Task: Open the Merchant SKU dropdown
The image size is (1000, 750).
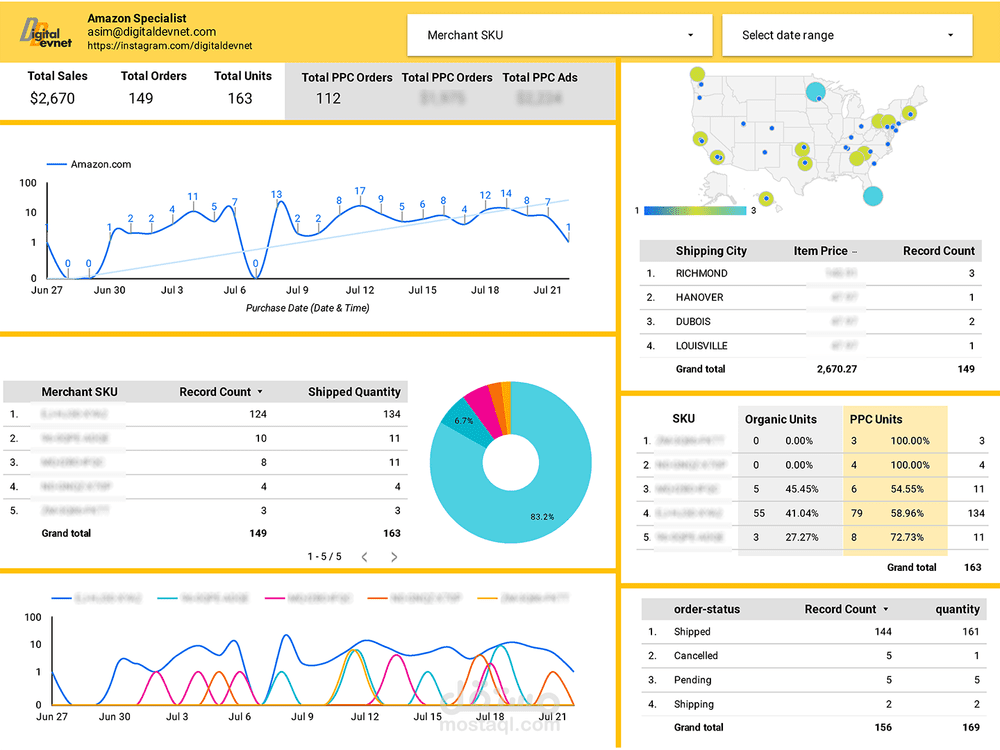Action: (559, 35)
